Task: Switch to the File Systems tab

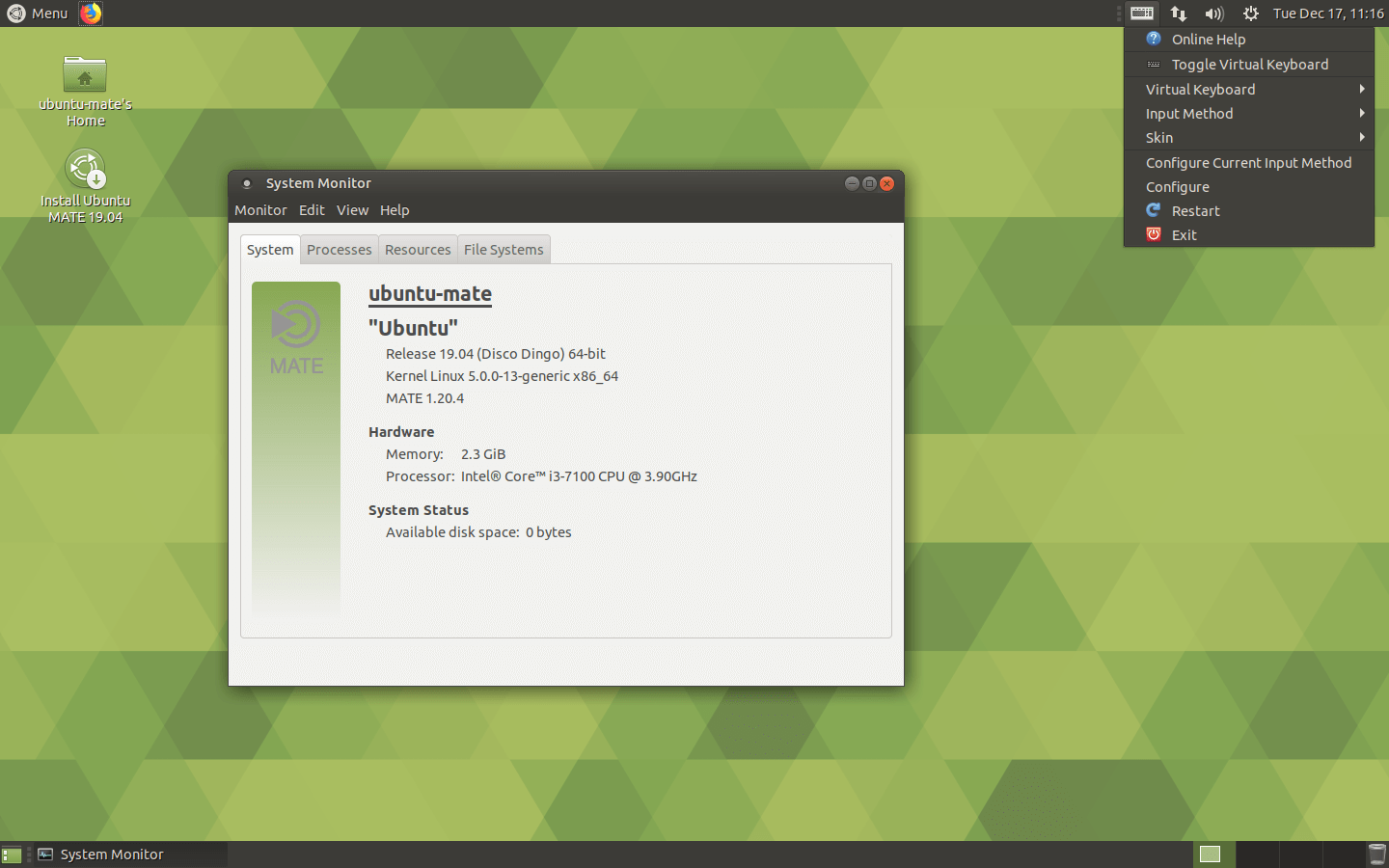Action: point(504,250)
